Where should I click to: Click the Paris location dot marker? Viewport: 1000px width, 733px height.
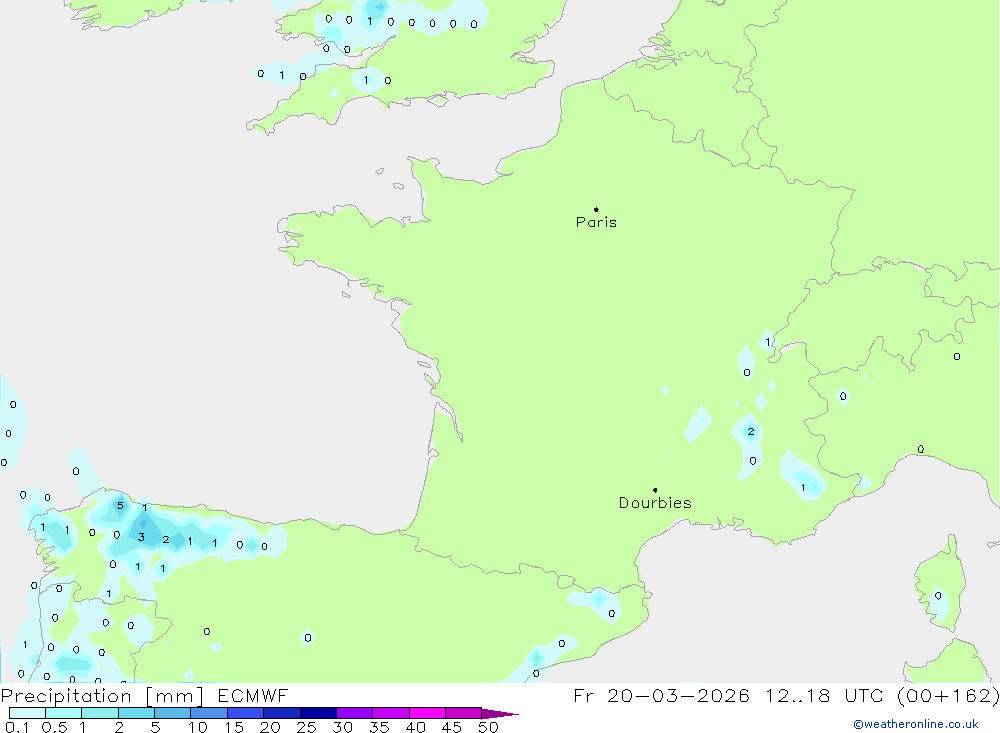point(596,209)
